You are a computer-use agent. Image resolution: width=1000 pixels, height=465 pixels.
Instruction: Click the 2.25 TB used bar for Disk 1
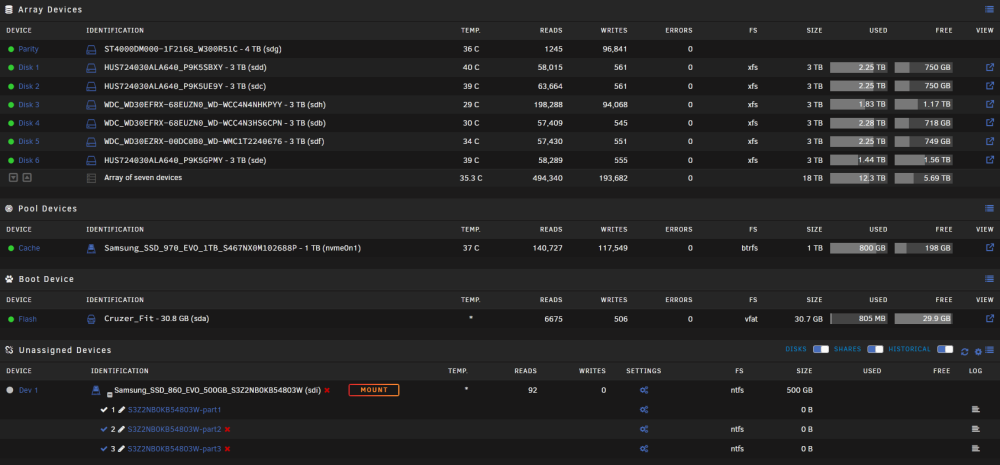click(x=859, y=68)
